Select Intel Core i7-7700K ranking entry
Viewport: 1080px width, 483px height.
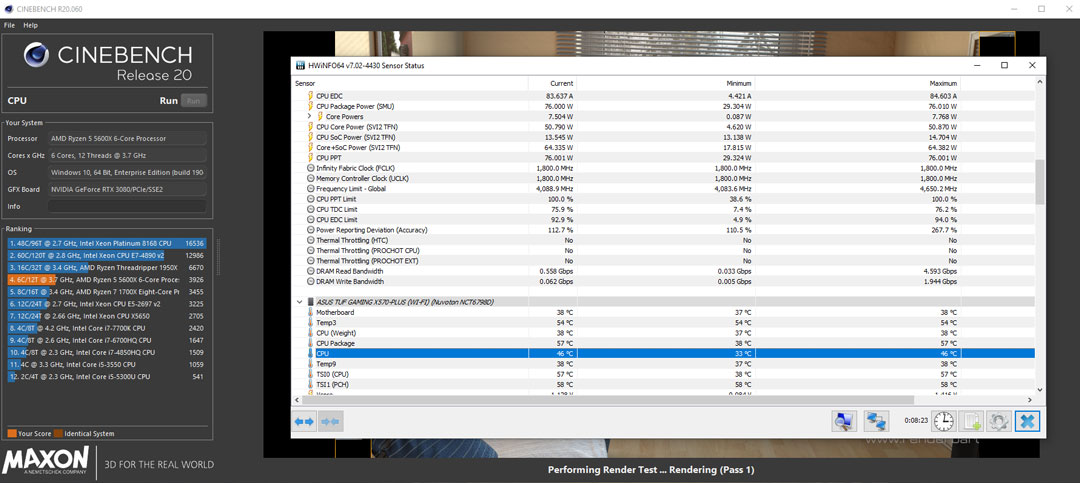[x=107, y=328]
